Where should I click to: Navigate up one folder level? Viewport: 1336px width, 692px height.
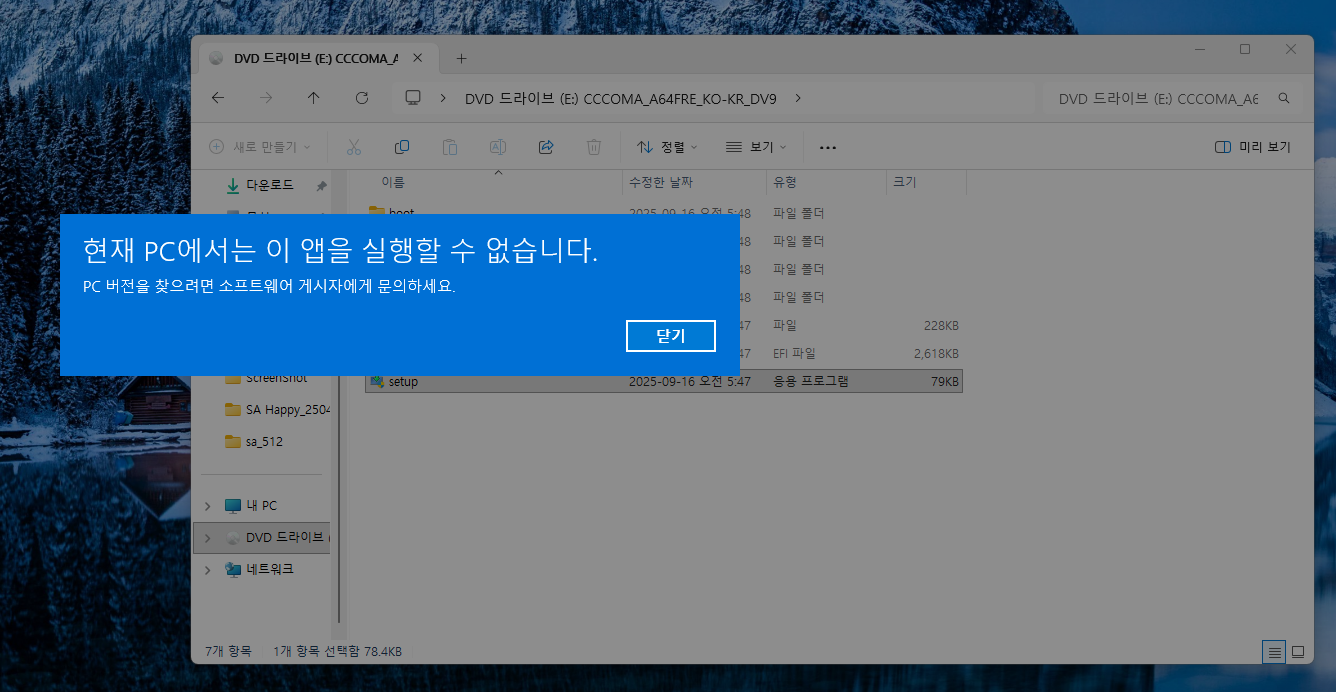tap(313, 98)
